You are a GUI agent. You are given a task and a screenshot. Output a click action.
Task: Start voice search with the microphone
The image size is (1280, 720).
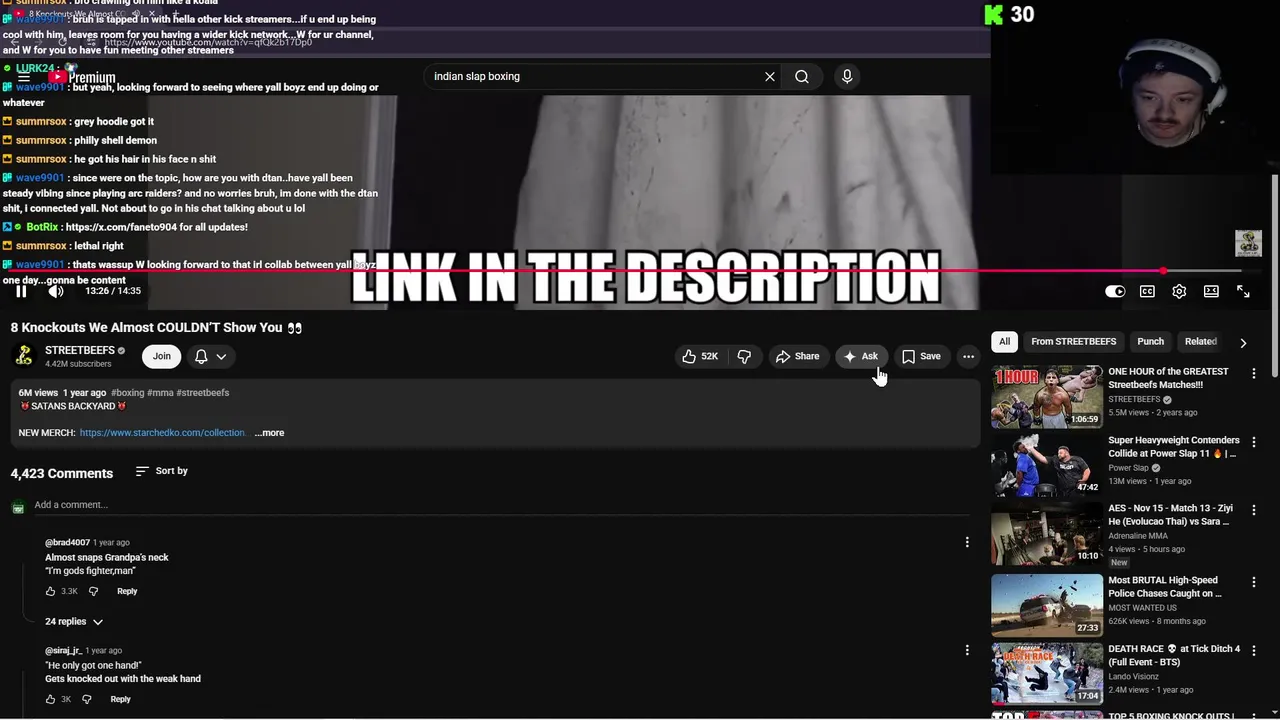tap(847, 76)
